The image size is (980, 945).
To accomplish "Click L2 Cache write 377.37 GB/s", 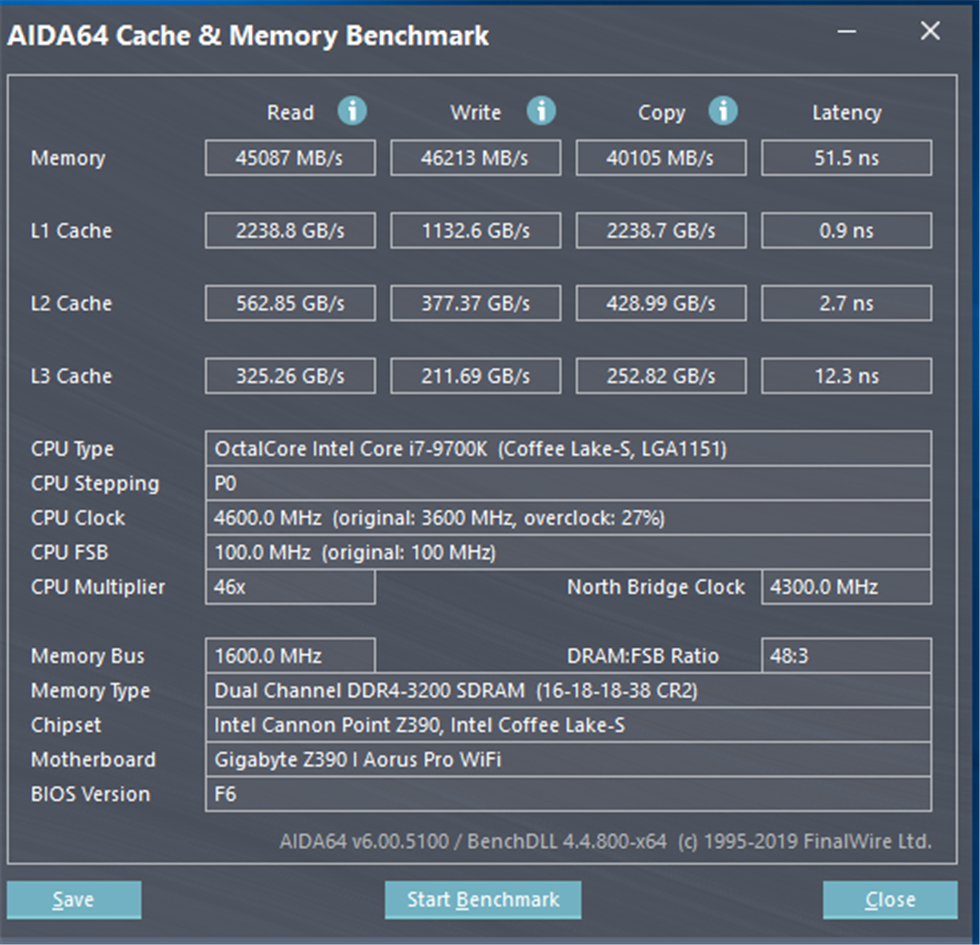I will [475, 303].
